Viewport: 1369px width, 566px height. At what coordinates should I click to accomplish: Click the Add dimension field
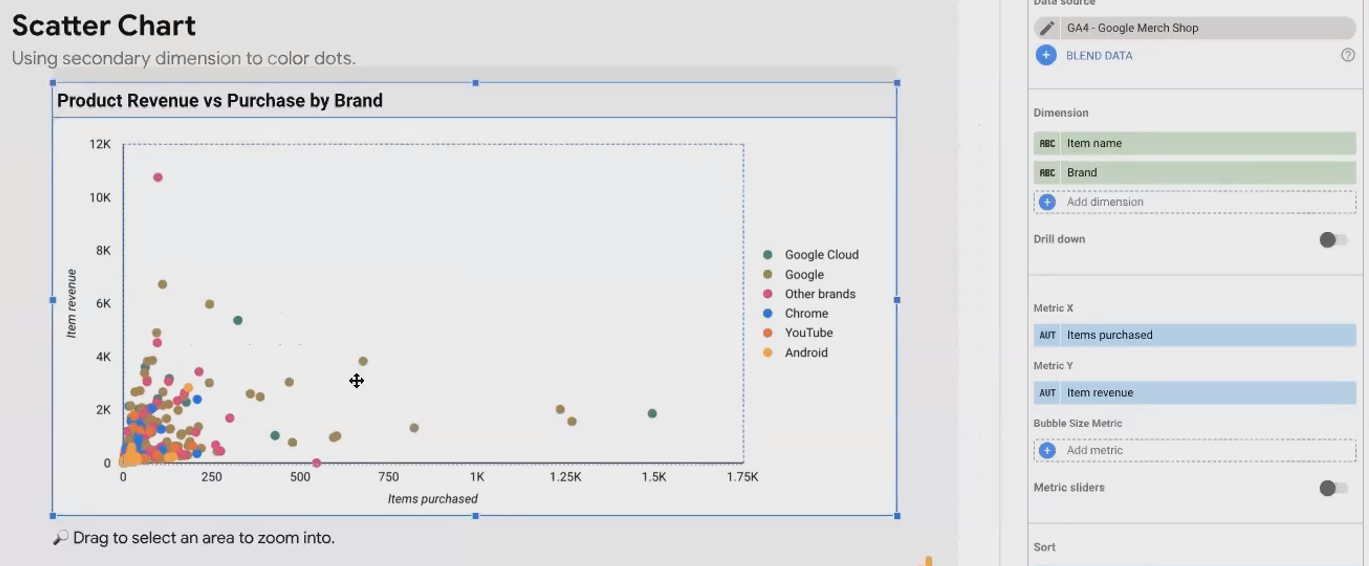1195,202
